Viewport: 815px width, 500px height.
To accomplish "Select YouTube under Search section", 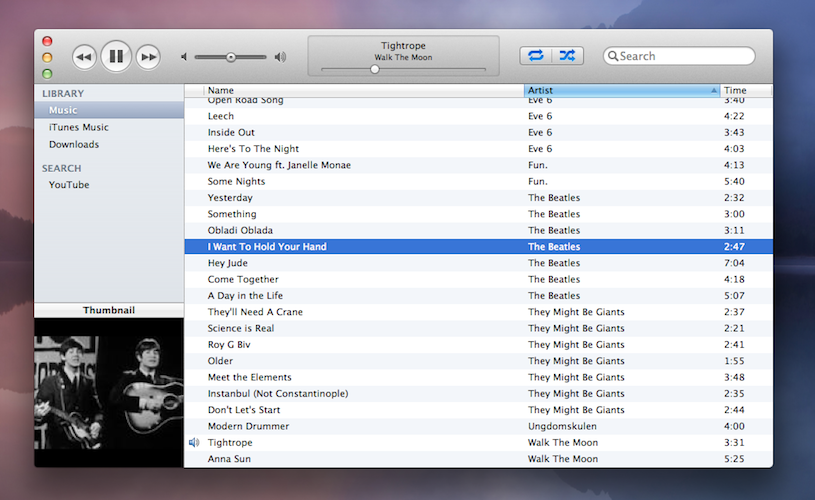I will pos(69,185).
